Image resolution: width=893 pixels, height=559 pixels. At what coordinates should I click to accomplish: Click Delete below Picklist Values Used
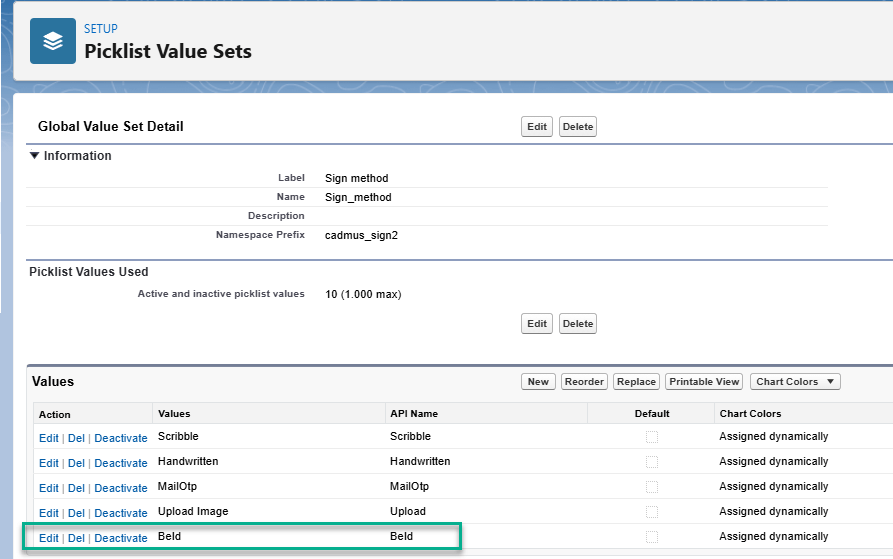(x=577, y=324)
